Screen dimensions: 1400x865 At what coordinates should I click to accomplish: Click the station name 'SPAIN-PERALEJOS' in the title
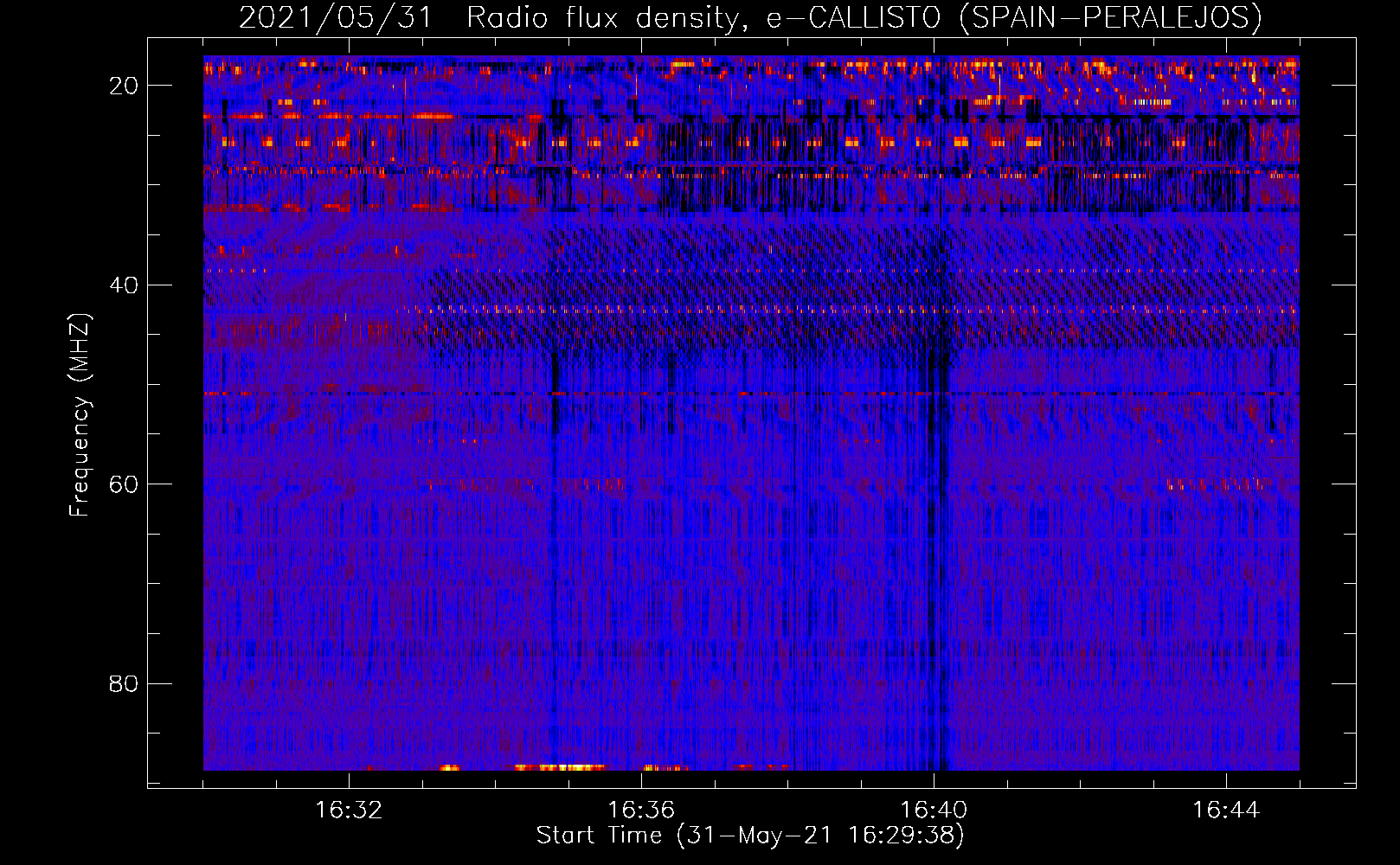(x=1110, y=17)
